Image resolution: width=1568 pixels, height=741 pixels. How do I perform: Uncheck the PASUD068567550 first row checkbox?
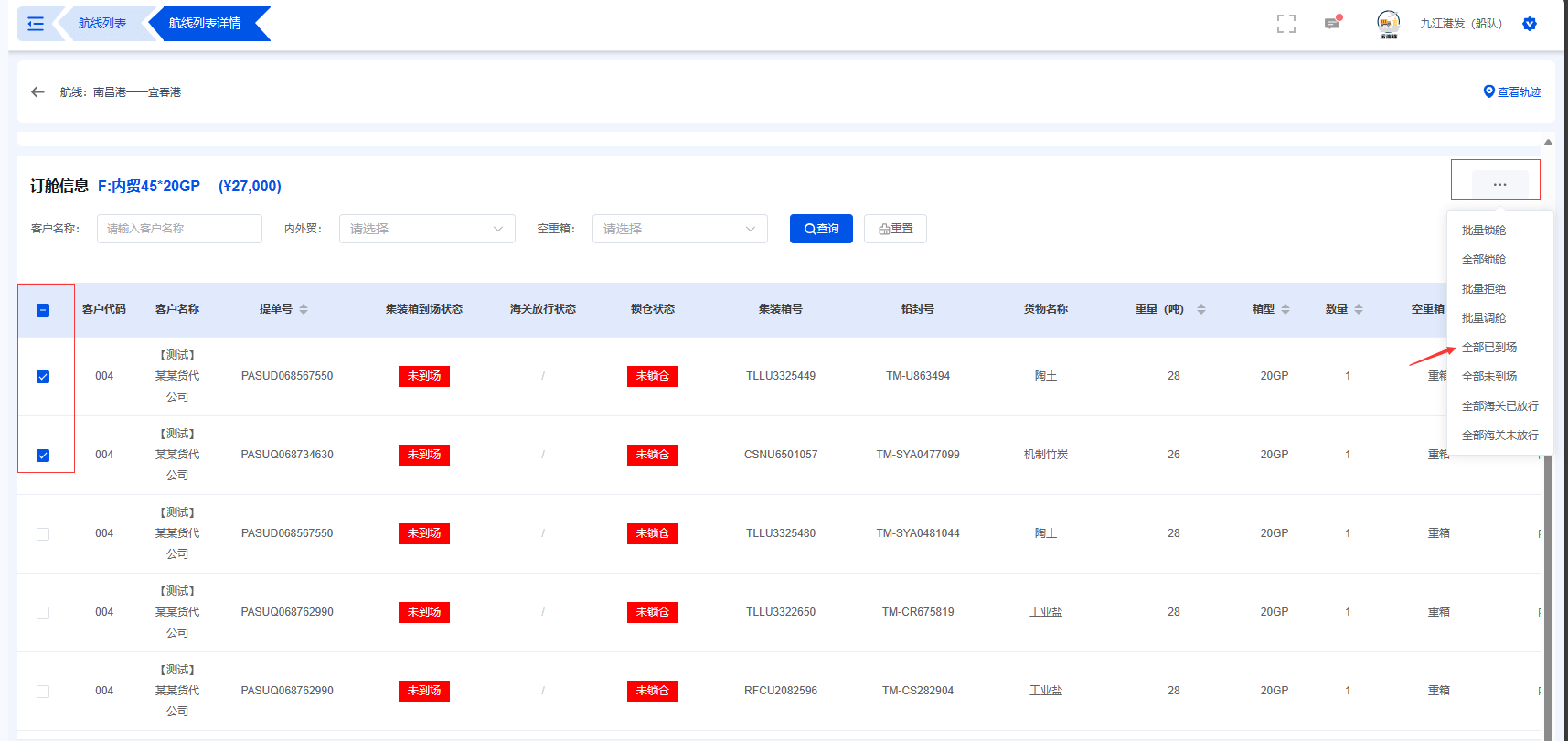(43, 377)
